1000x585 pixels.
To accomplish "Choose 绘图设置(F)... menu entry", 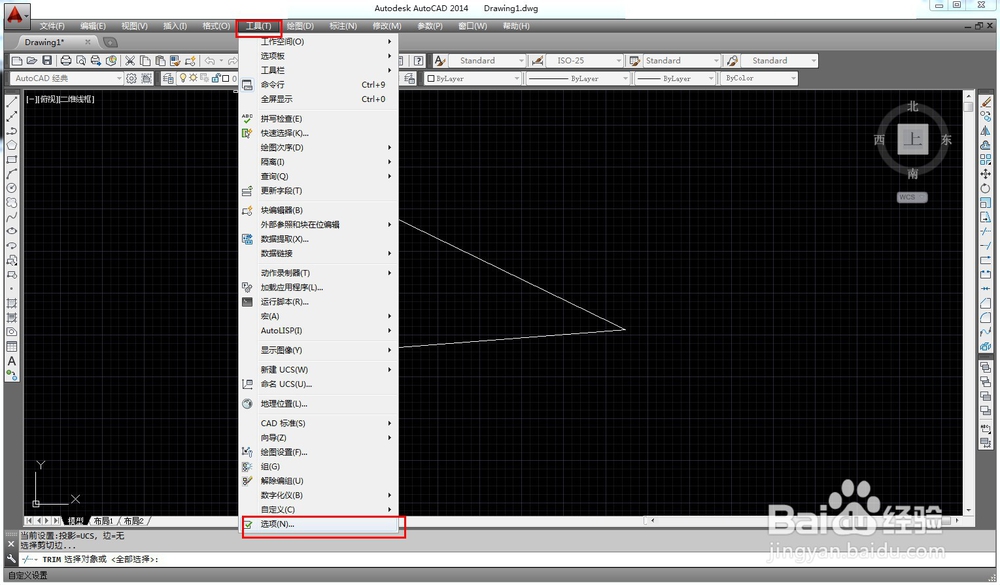I will tap(319, 452).
